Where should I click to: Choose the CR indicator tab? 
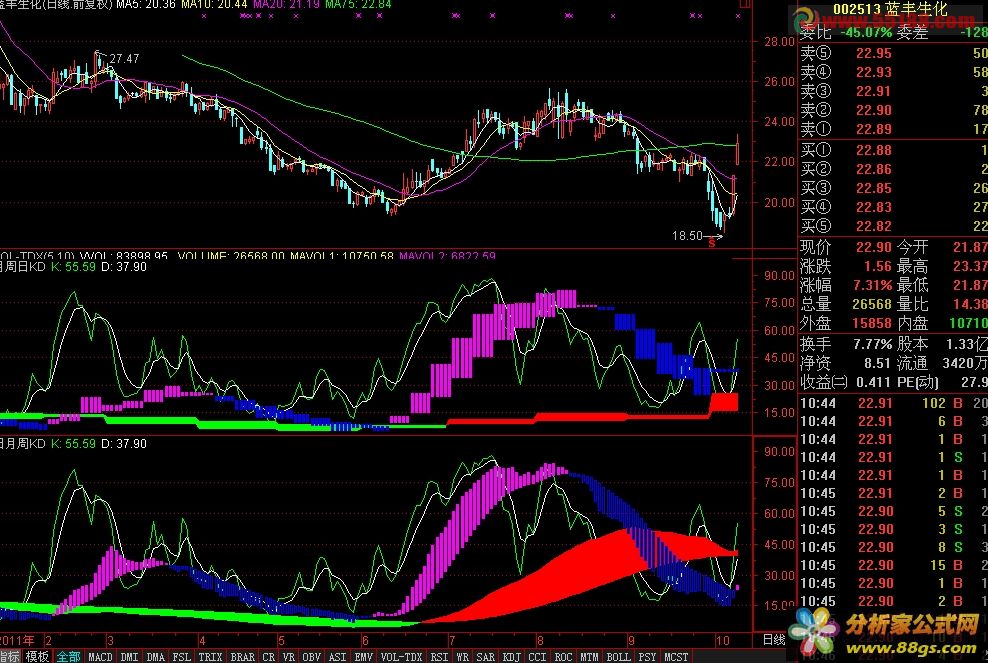(268, 656)
